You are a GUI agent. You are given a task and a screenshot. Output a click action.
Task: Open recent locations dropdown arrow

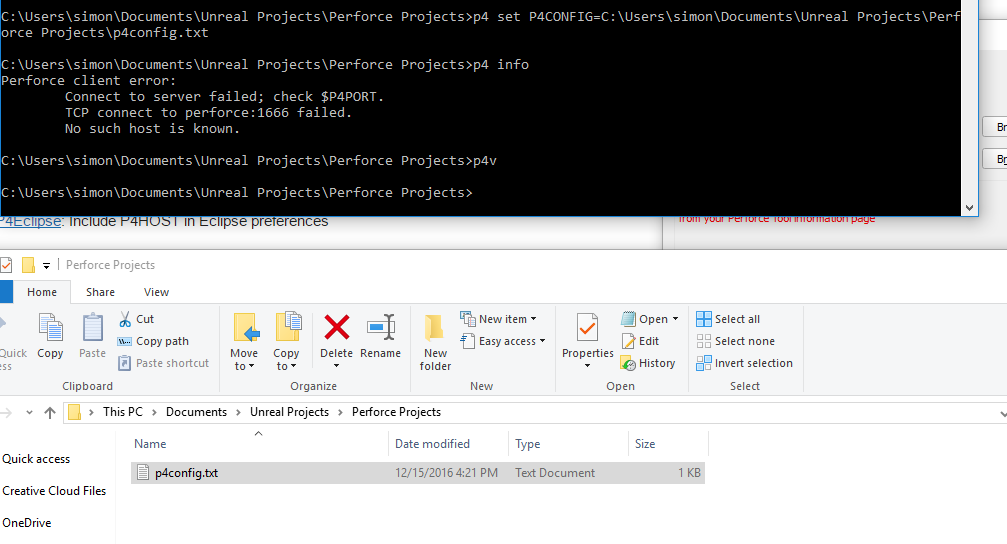pyautogui.click(x=29, y=412)
